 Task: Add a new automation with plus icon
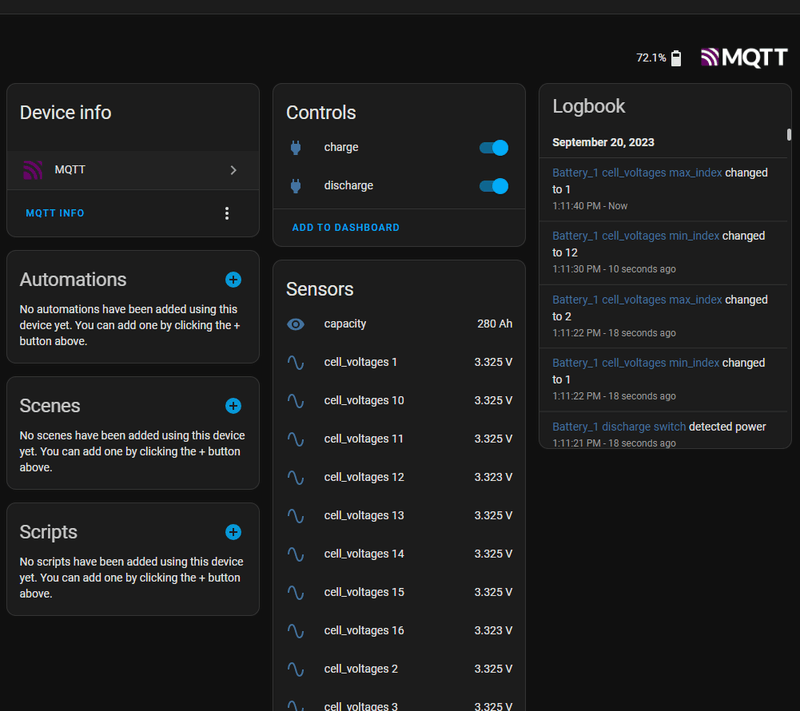(233, 280)
